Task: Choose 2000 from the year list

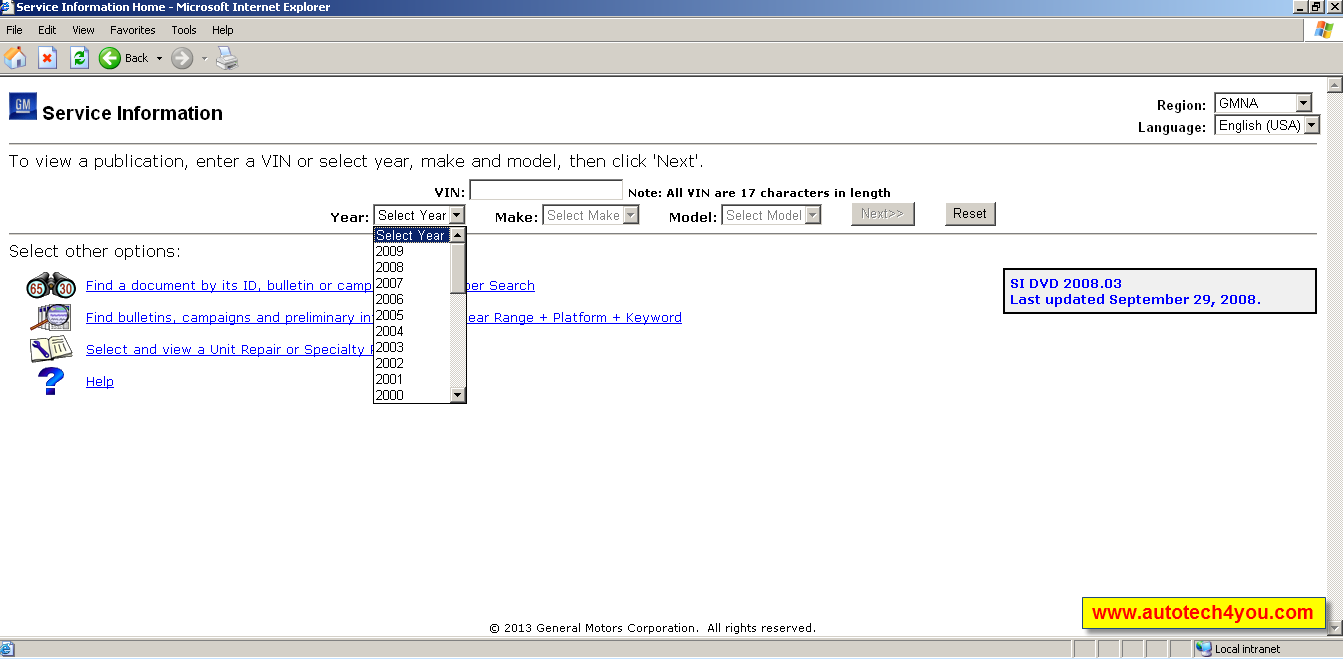Action: pos(412,395)
